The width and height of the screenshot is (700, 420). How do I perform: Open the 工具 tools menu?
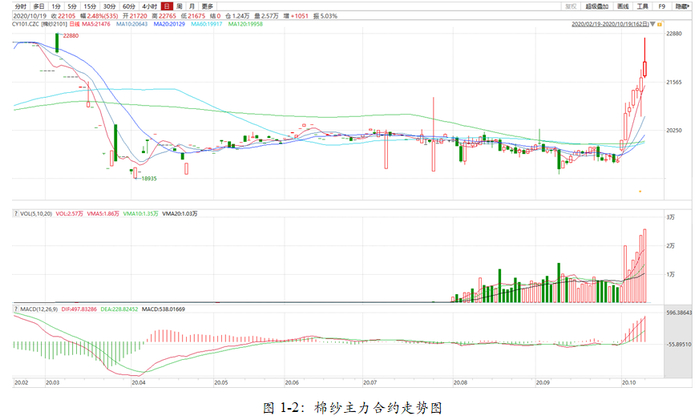point(642,6)
